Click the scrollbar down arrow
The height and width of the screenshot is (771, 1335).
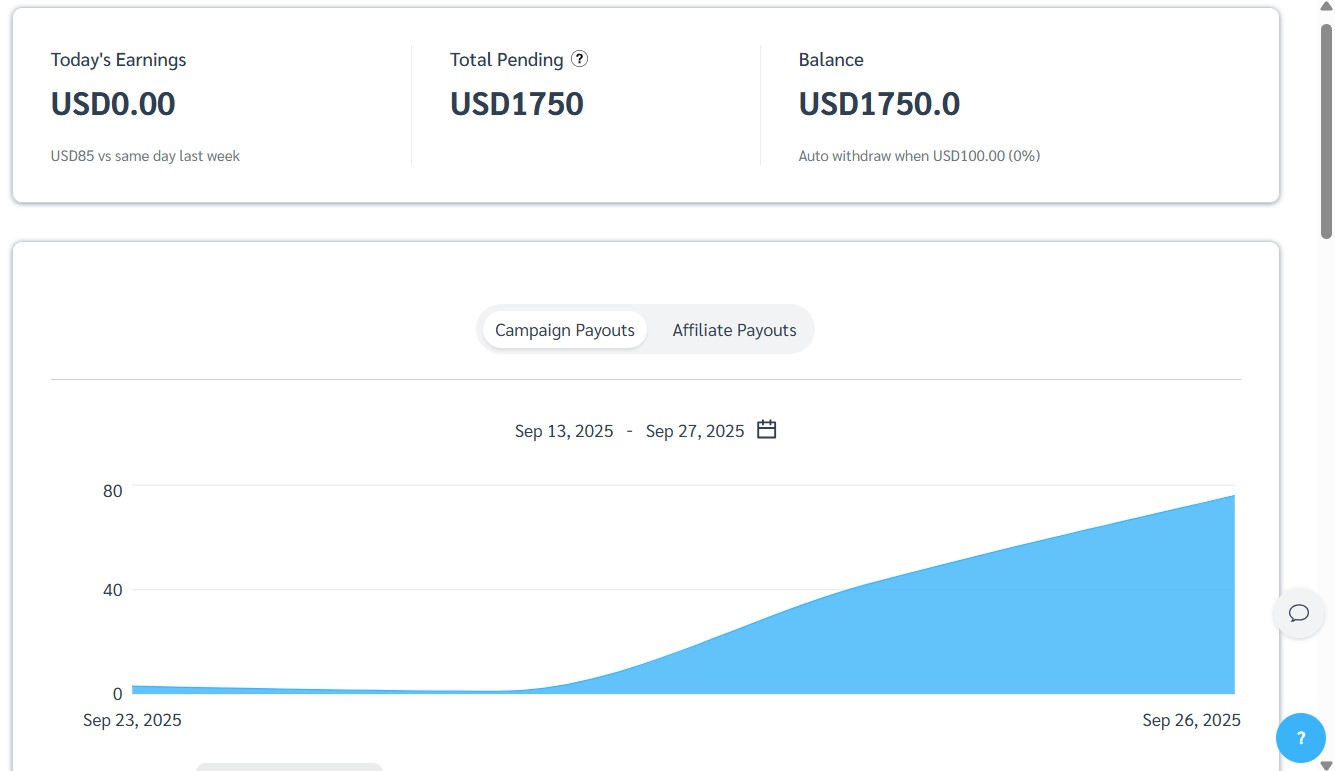pos(1326,764)
